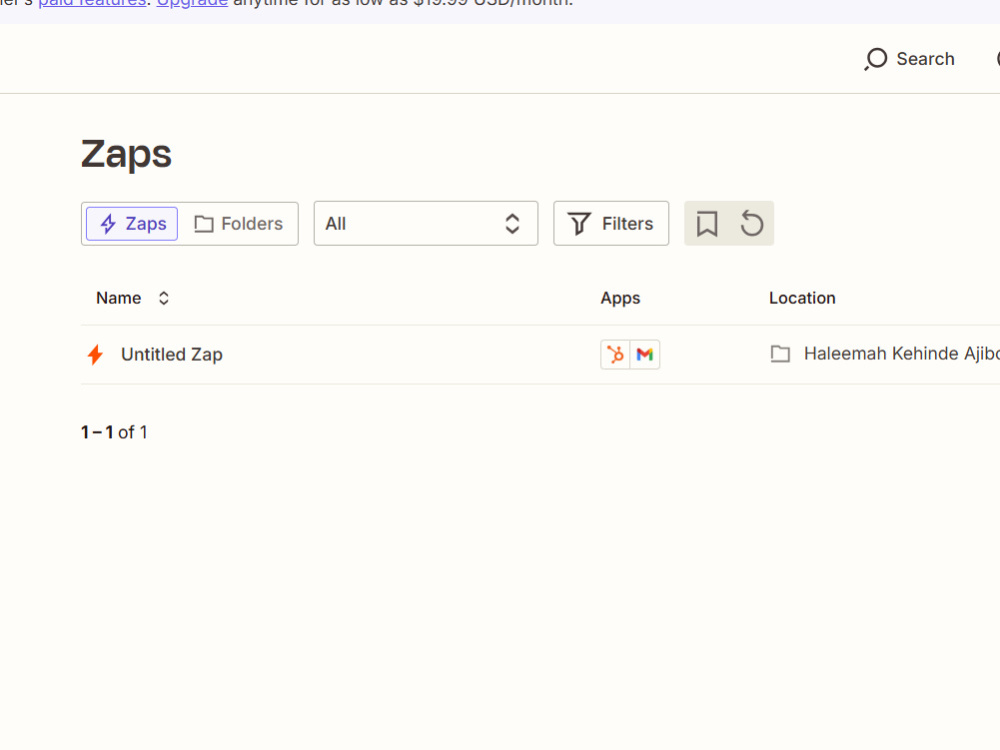Click the Gmail app icon
The width and height of the screenshot is (1000, 750).
point(645,355)
